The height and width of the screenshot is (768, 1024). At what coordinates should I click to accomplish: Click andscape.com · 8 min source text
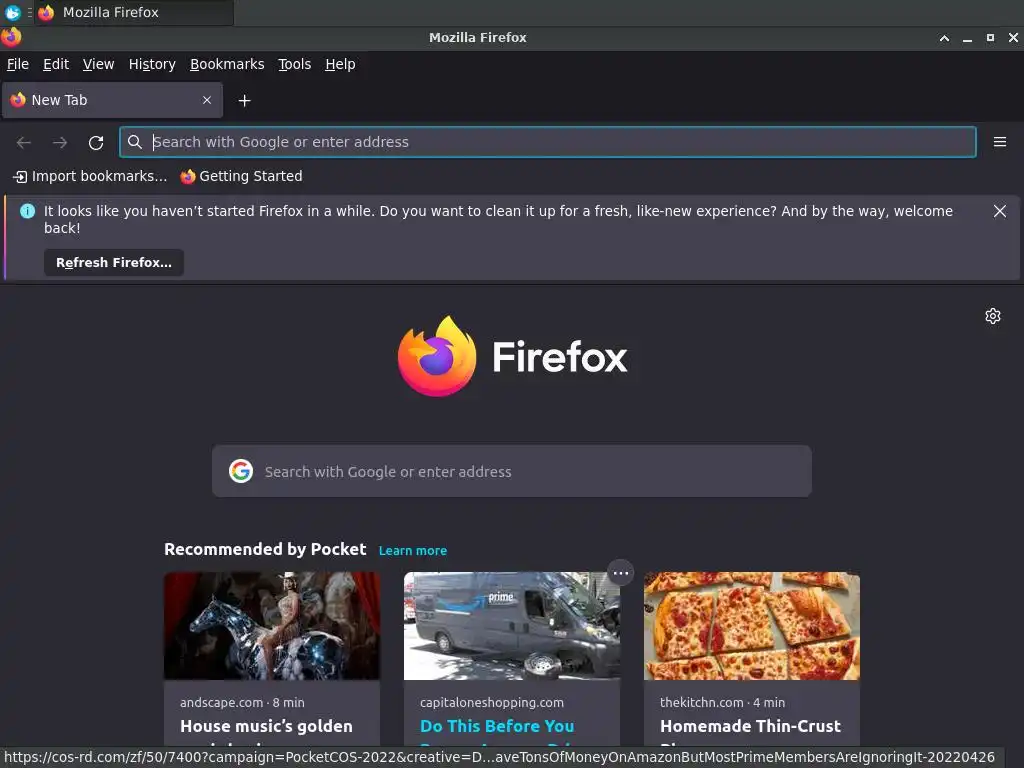tap(242, 703)
